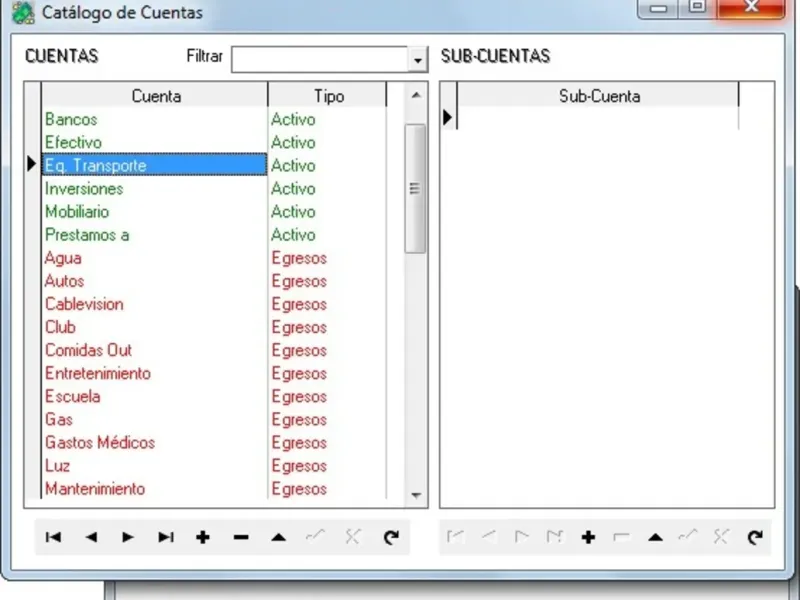800x600 pixels.
Task: Post edit checkmark in Cuentas navigator
Action: pos(316,537)
